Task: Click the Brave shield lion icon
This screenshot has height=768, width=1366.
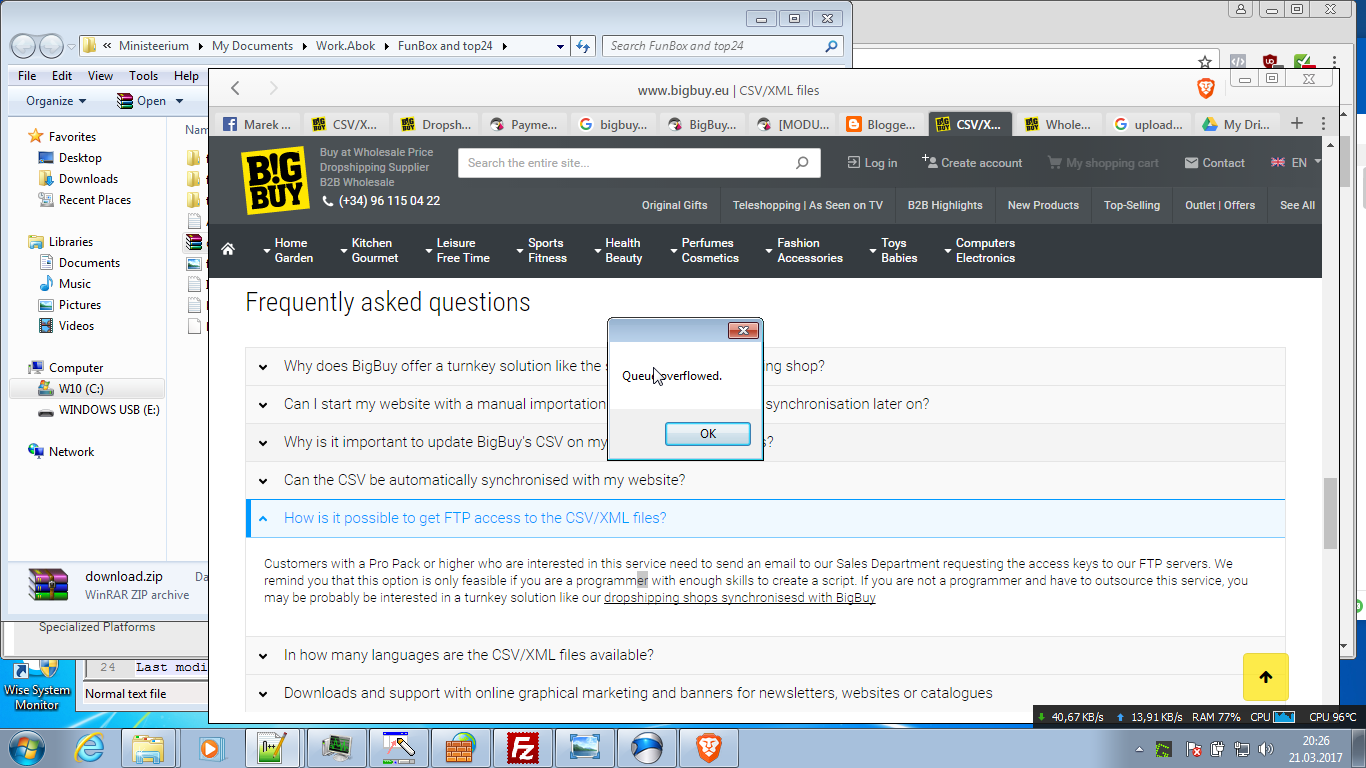Action: pos(1206,89)
